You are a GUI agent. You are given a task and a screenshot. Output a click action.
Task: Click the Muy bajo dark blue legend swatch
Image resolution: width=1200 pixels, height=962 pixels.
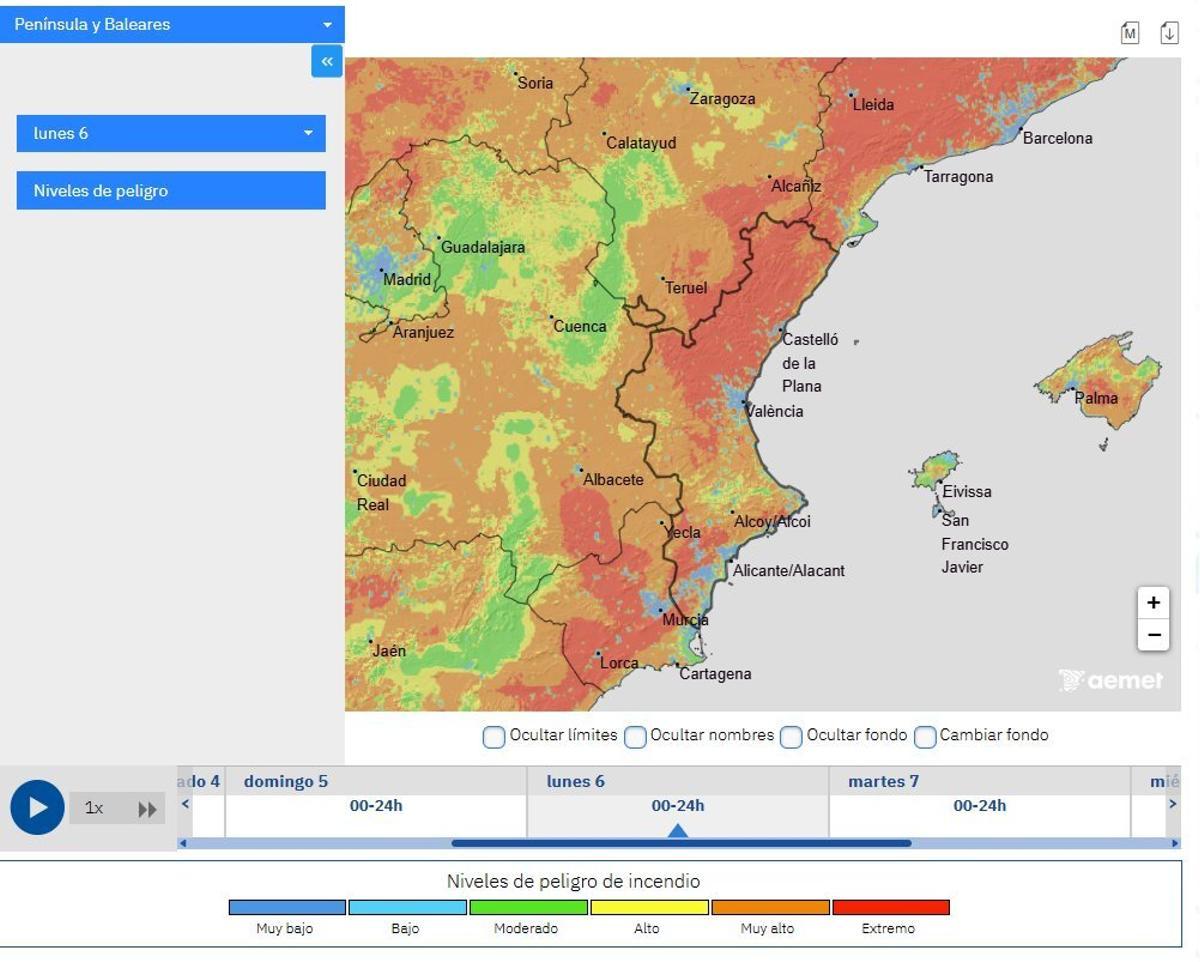pyautogui.click(x=287, y=907)
